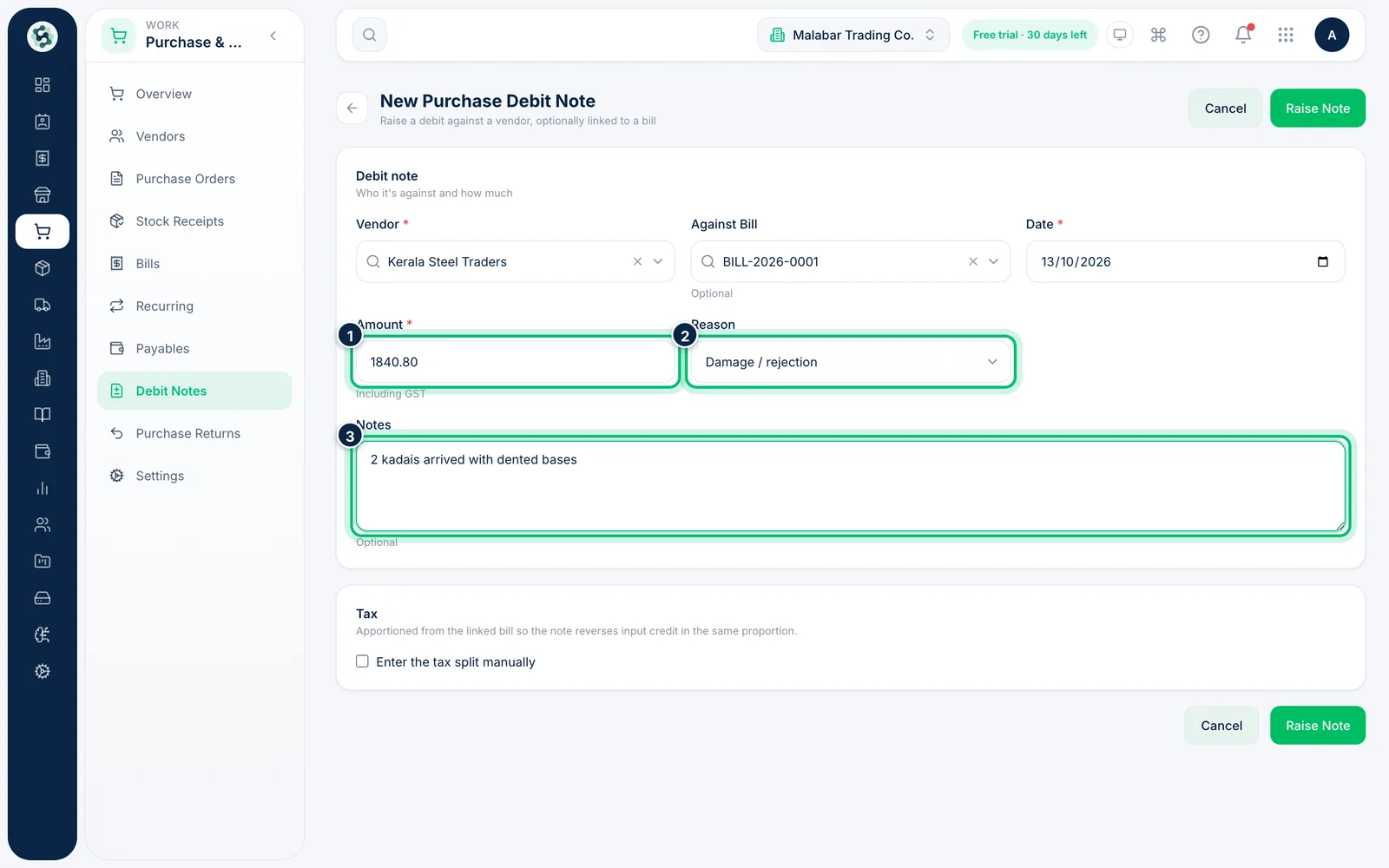Open the delivery truck icon in rail
1389x868 pixels.
42,305
